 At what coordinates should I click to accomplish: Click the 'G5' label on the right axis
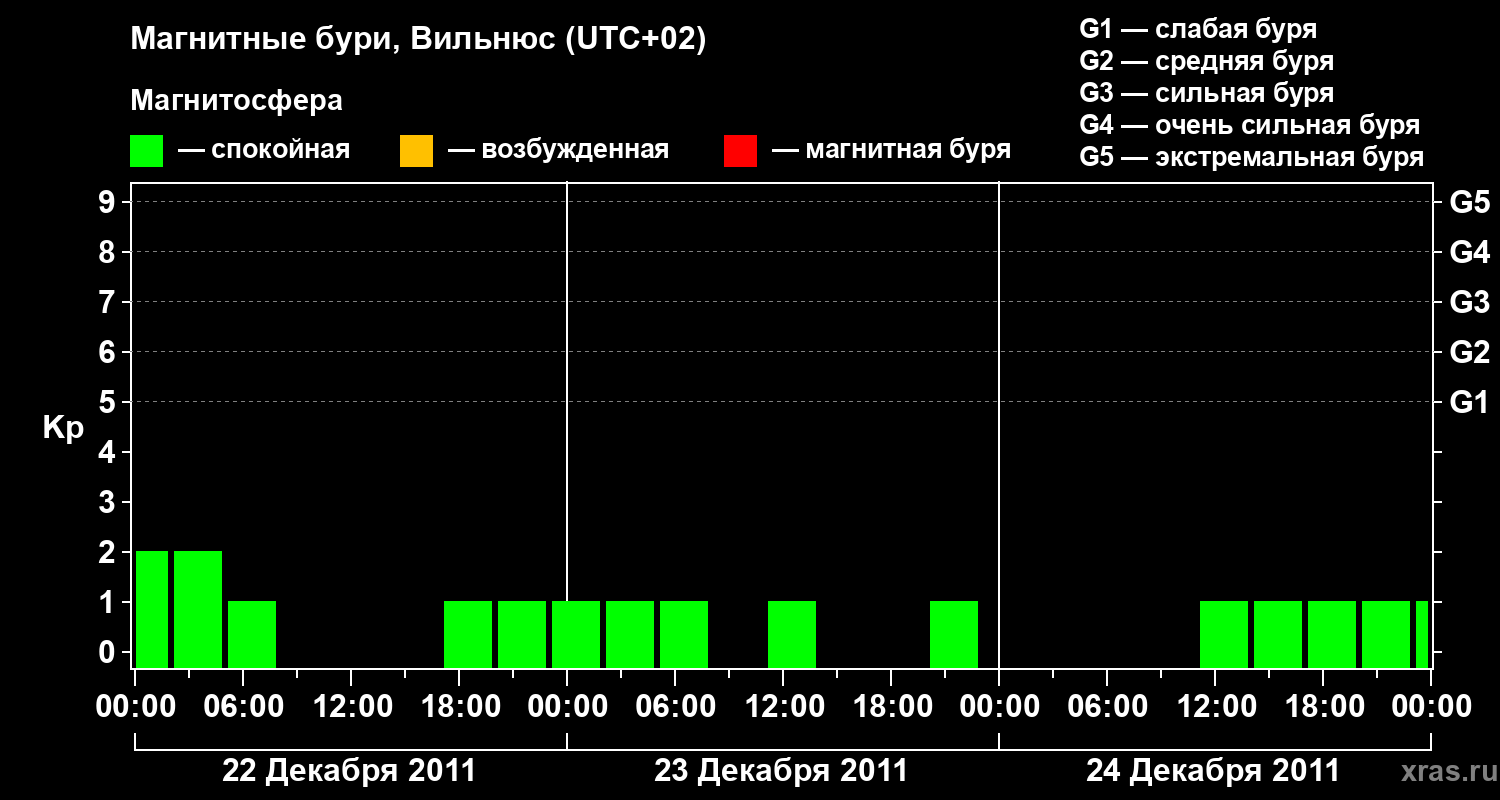pyautogui.click(x=1469, y=202)
